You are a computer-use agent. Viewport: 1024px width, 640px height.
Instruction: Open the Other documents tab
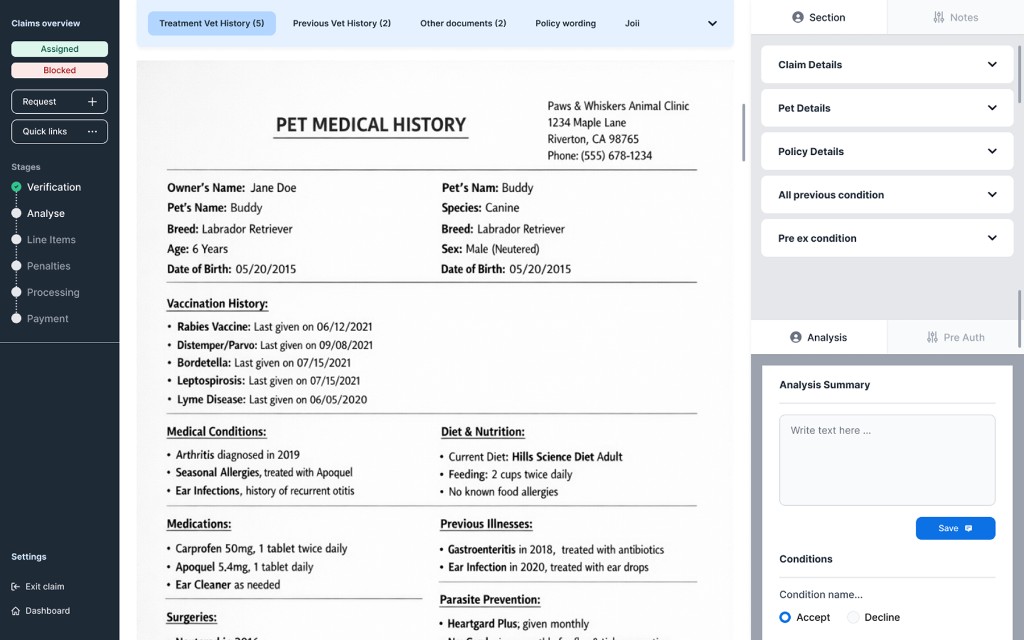(463, 24)
